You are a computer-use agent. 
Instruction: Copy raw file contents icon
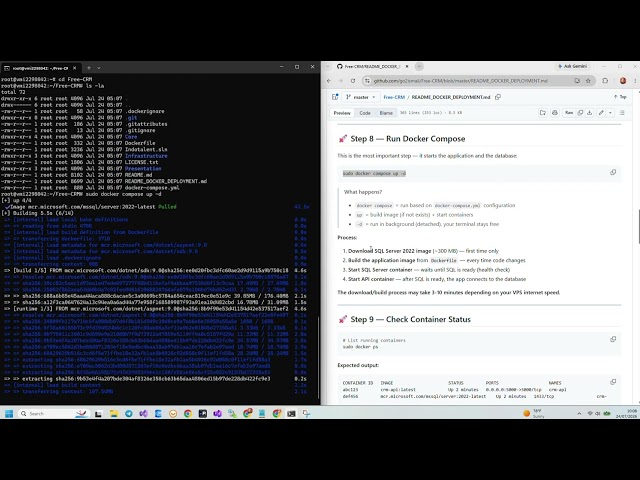(580, 113)
